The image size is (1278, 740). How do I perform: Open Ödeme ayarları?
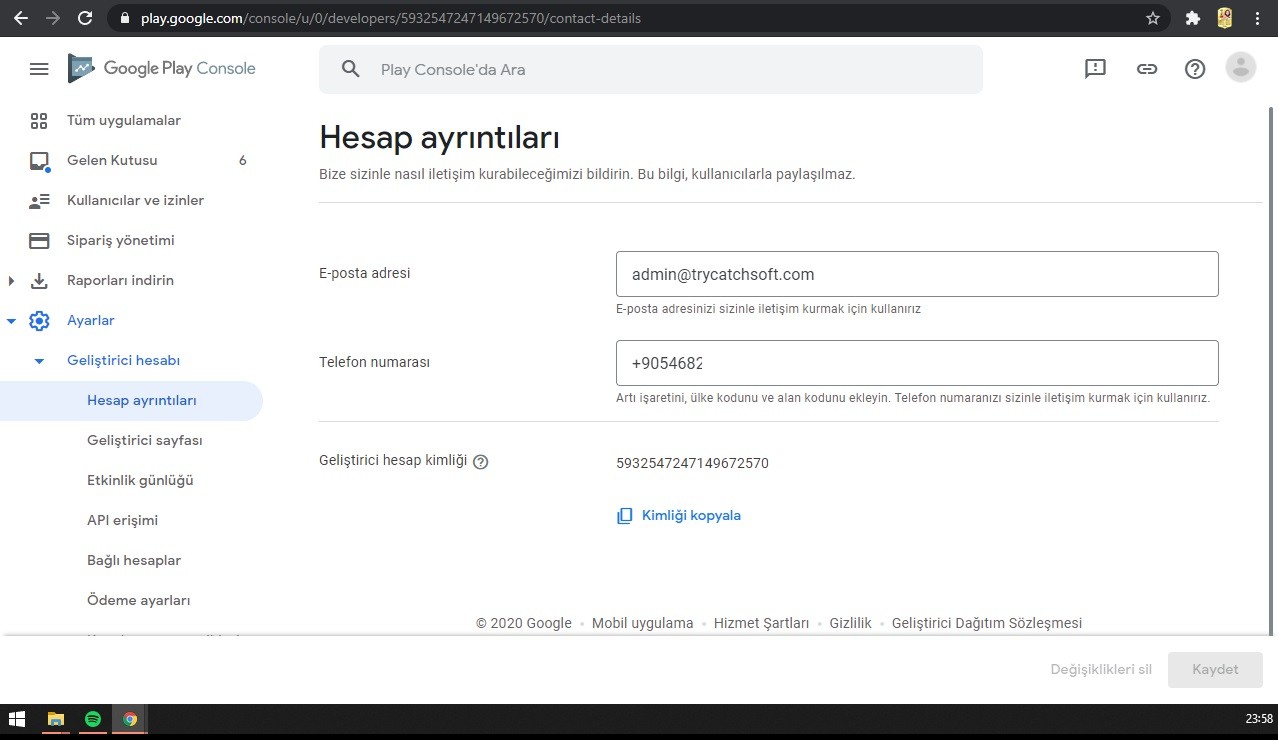pyautogui.click(x=138, y=601)
